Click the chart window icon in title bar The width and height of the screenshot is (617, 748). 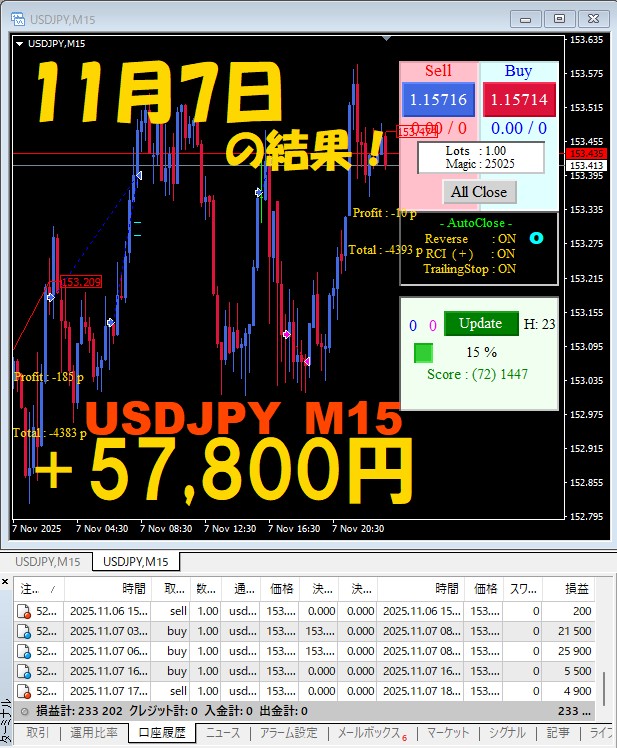pyautogui.click(x=18, y=19)
